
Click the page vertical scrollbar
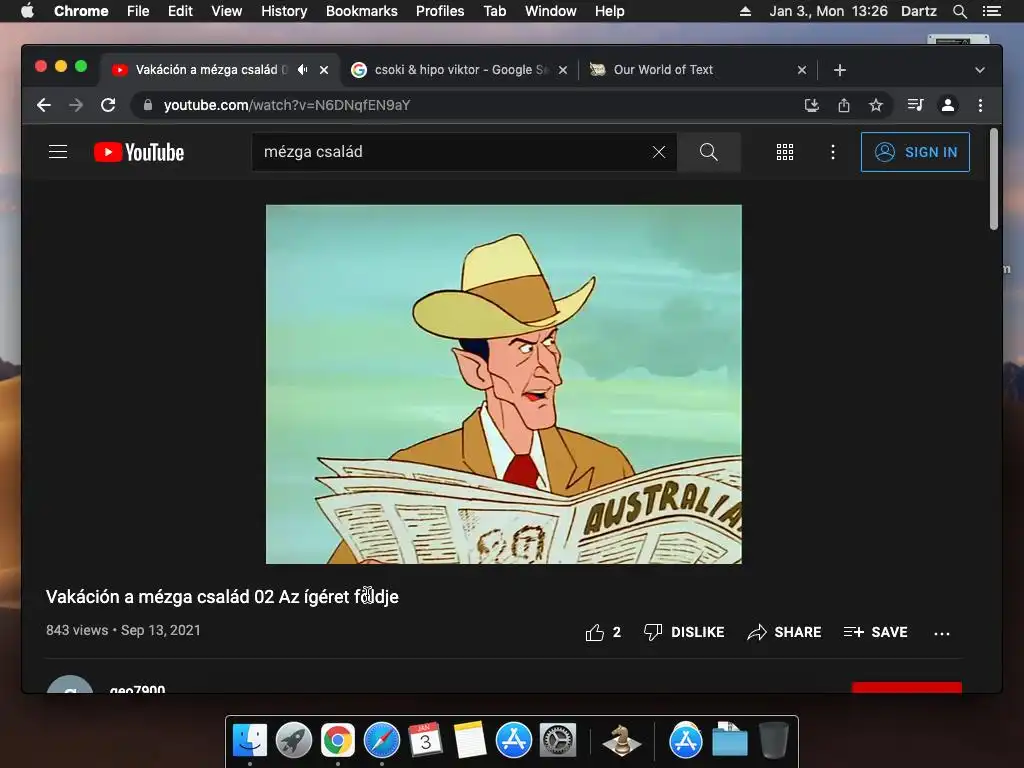(994, 180)
